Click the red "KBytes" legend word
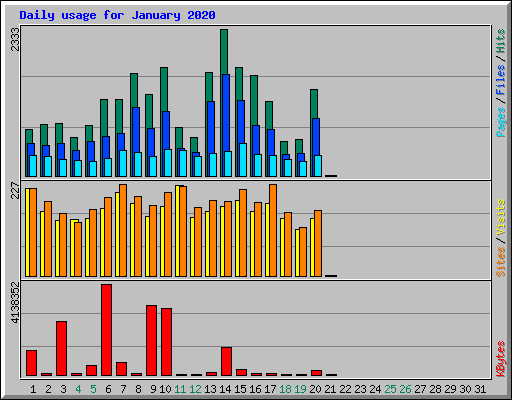The height and width of the screenshot is (400, 512). click(500, 359)
